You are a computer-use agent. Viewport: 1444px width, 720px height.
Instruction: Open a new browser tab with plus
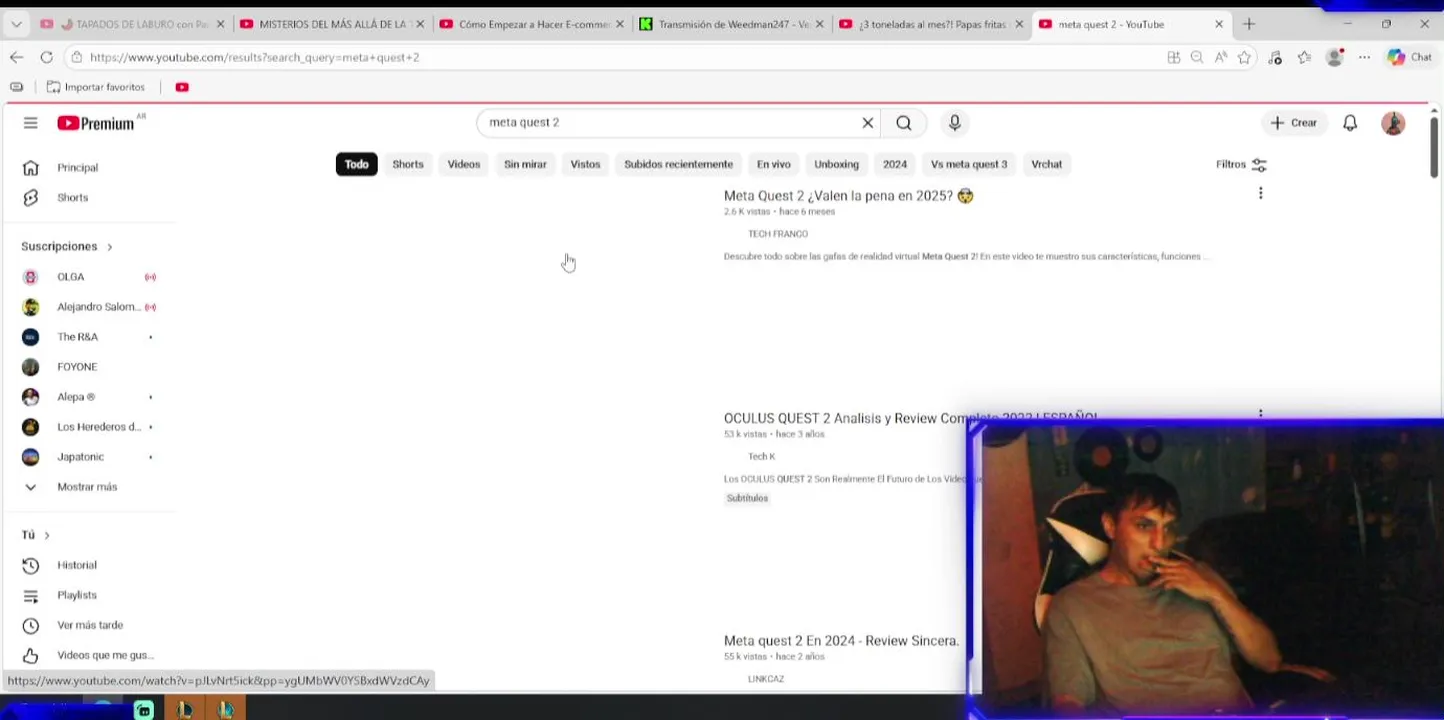point(1248,24)
